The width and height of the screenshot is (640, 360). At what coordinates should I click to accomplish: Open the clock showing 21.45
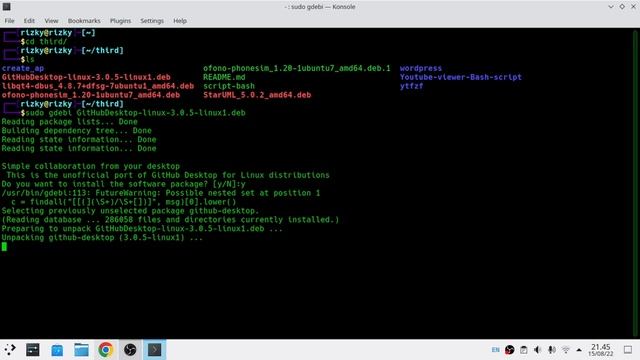click(x=600, y=350)
